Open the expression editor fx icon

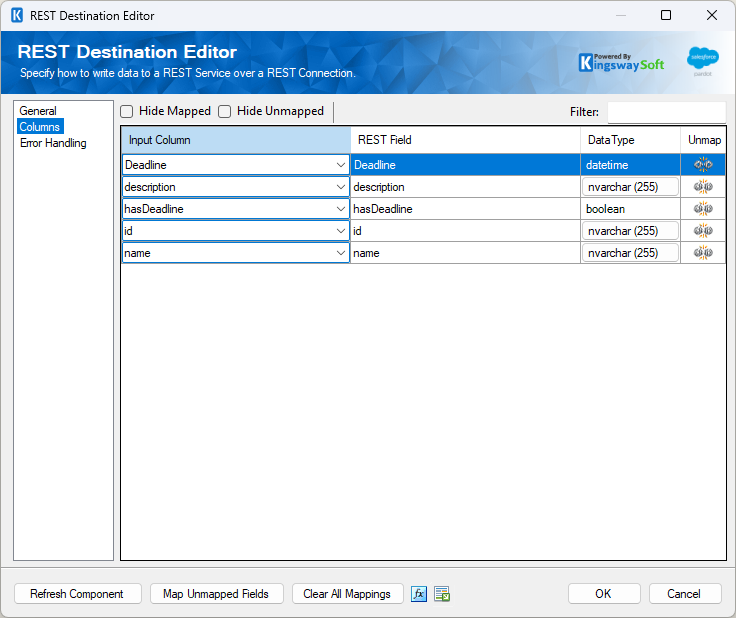(x=419, y=594)
